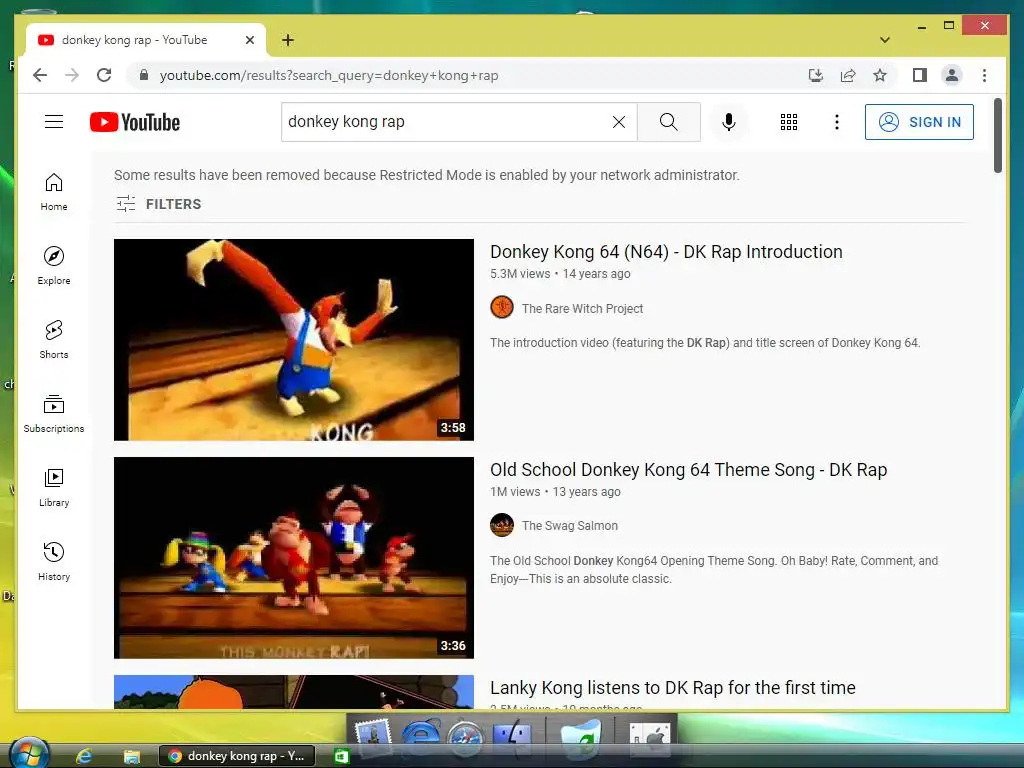The height and width of the screenshot is (768, 1024).
Task: Click the SIGN IN button
Action: (919, 122)
